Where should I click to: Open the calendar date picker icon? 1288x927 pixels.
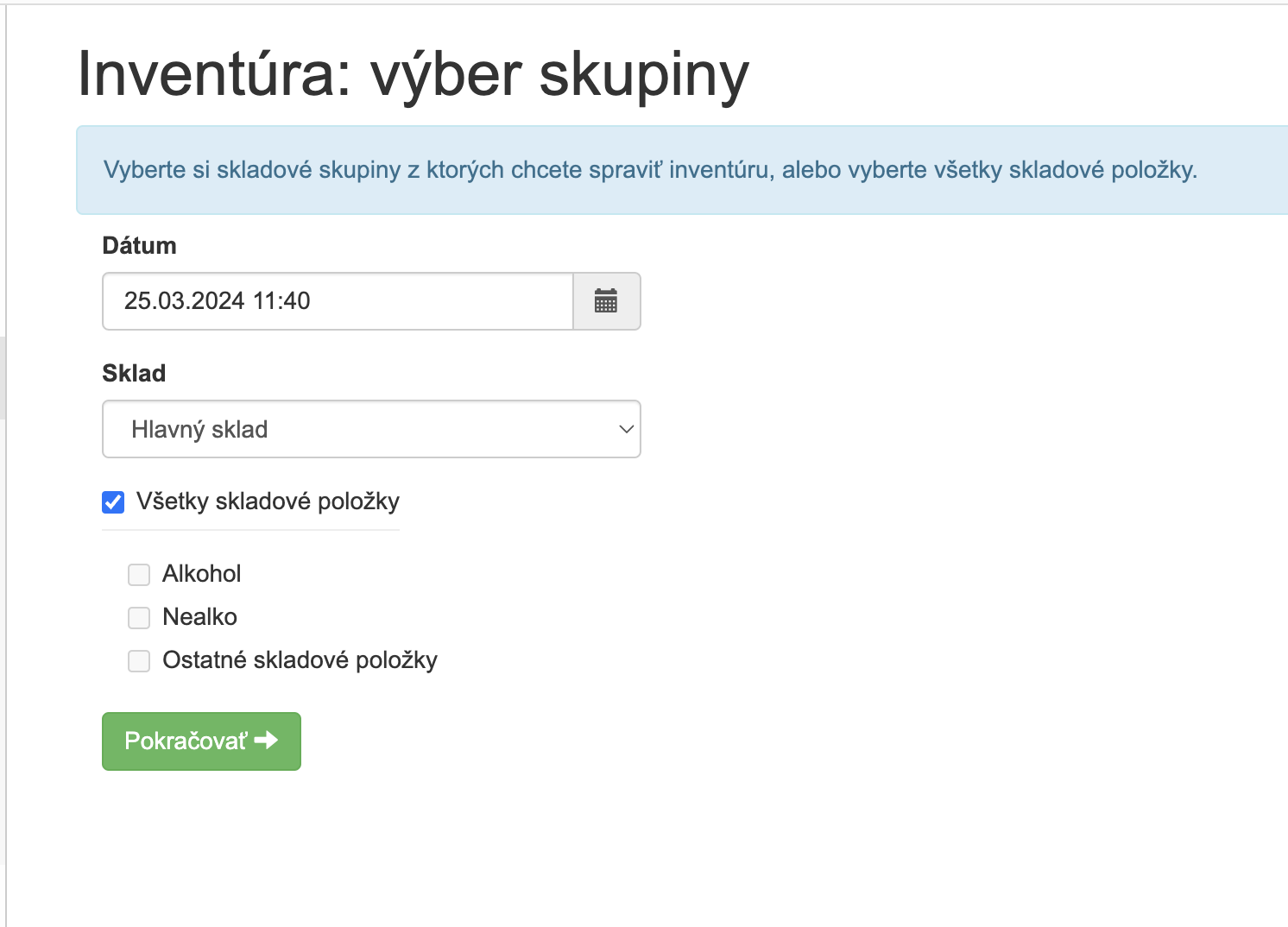pos(606,301)
